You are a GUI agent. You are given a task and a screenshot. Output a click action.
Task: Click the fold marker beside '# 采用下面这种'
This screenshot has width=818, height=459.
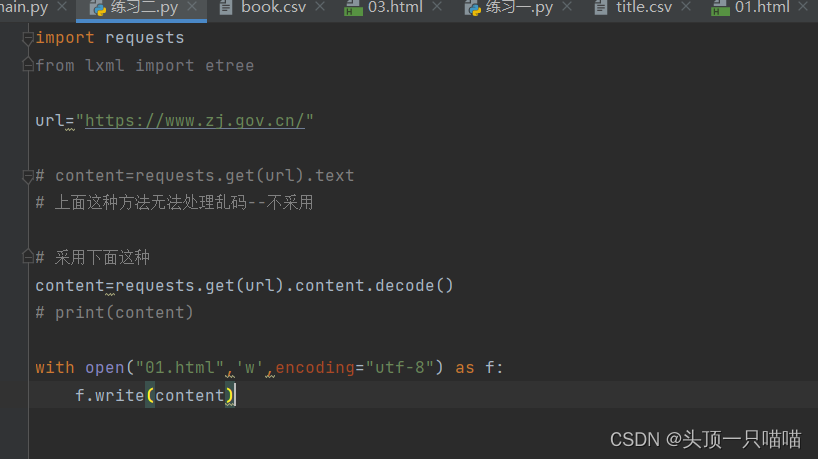[28, 257]
